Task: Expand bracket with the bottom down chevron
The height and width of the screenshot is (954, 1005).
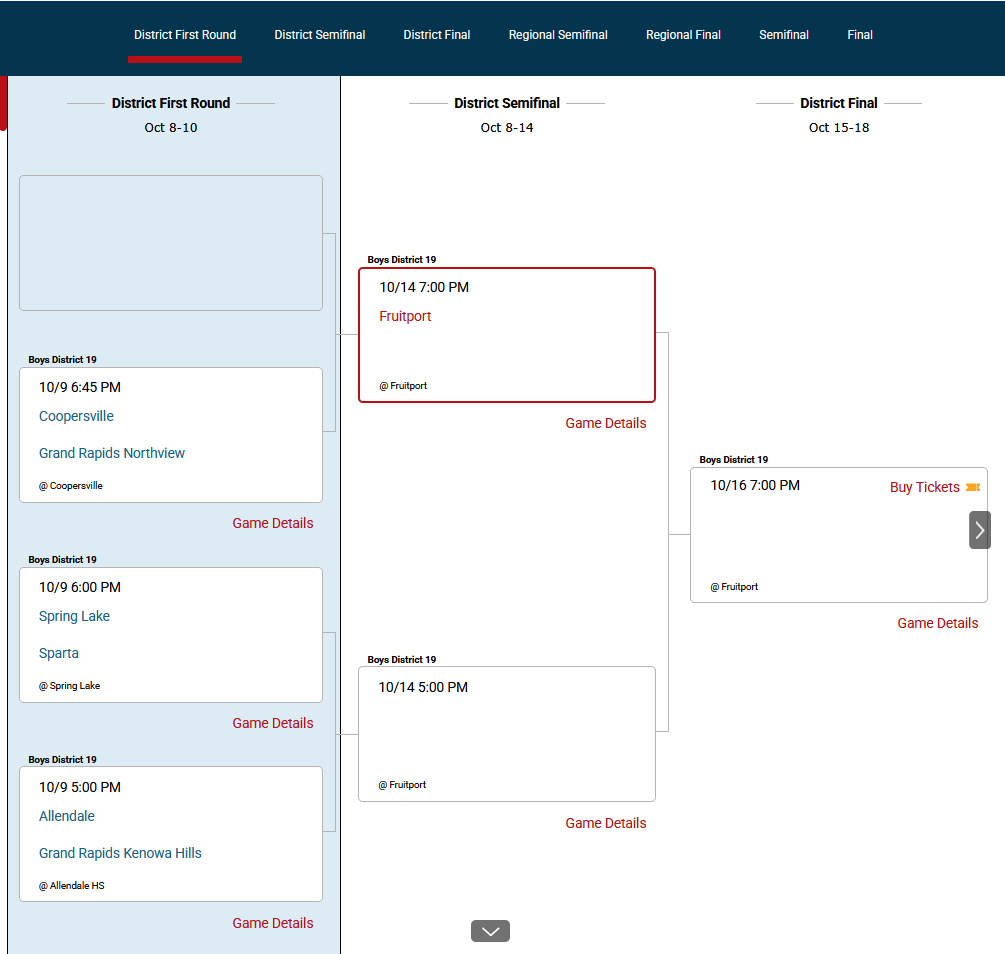Action: tap(490, 931)
